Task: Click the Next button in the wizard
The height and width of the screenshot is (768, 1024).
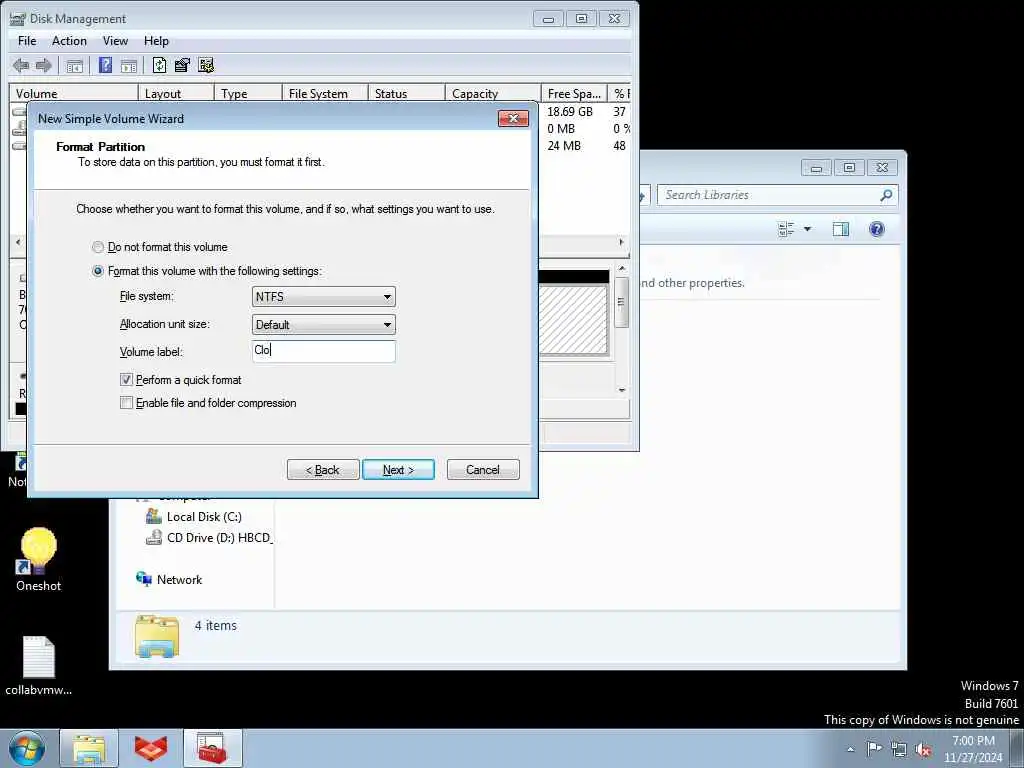Action: pyautogui.click(x=398, y=470)
